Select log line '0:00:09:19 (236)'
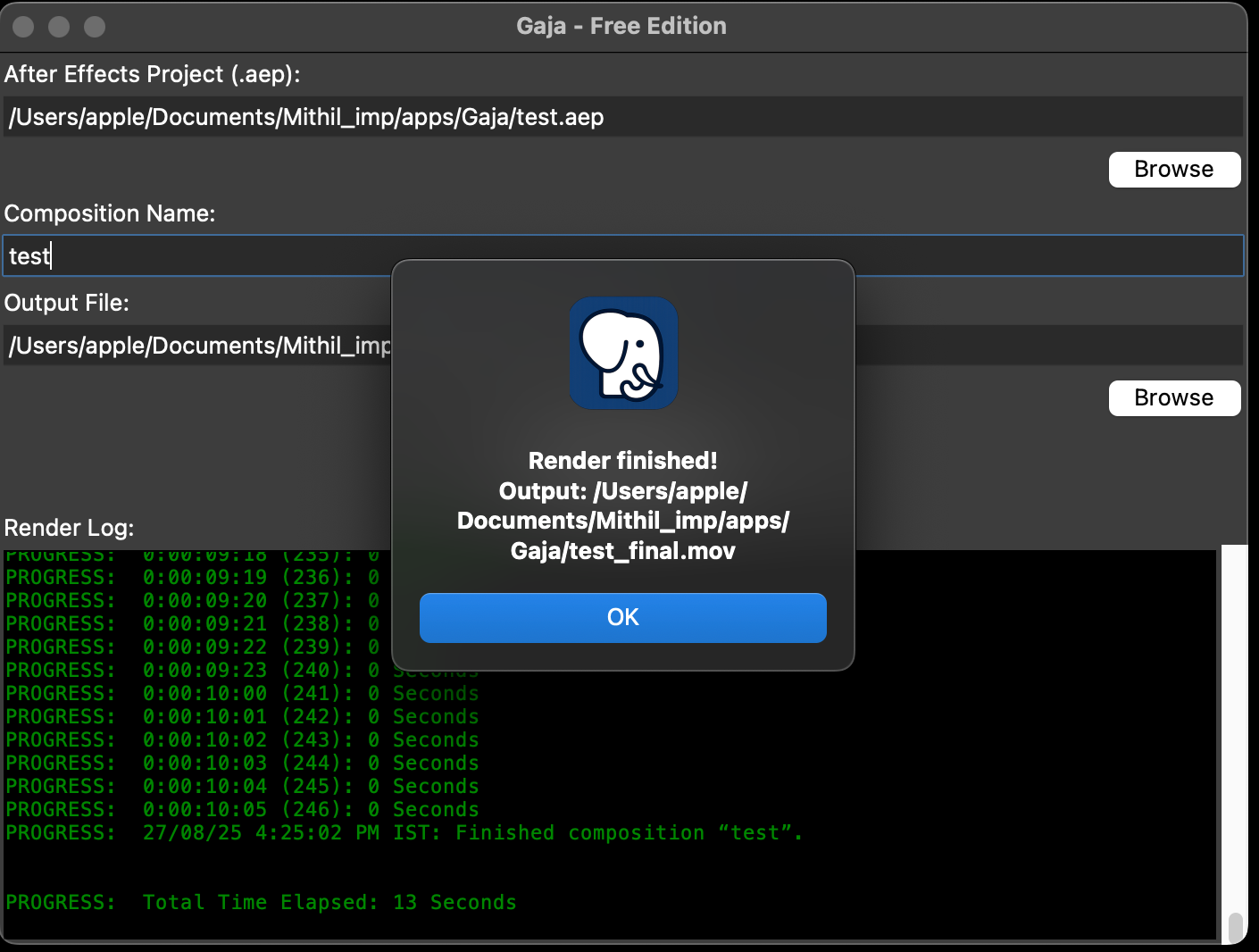 (x=193, y=577)
